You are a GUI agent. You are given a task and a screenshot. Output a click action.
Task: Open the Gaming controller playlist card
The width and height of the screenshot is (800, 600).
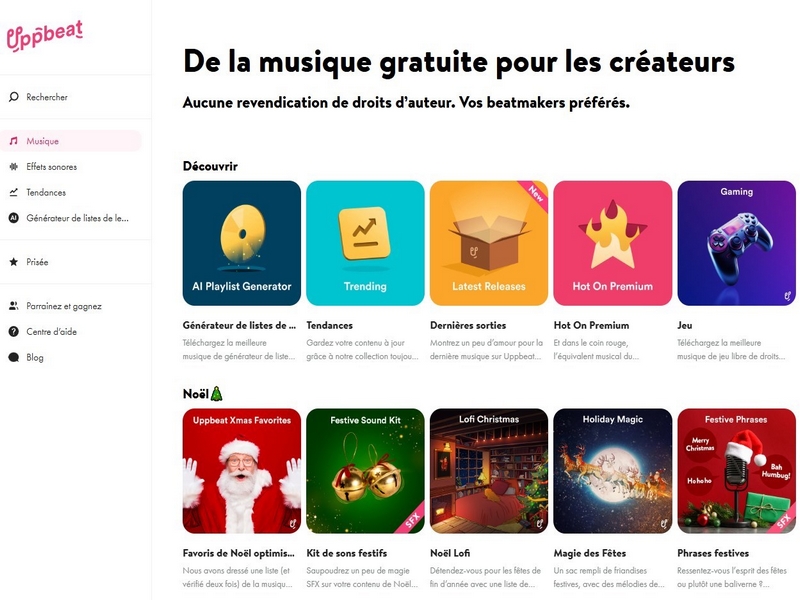[736, 243]
